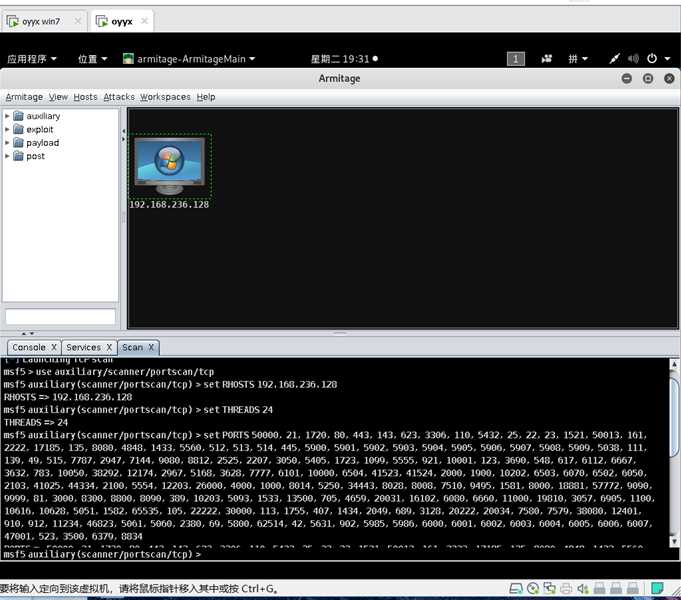The height and width of the screenshot is (600, 681).
Task: Open the View menu
Action: (x=58, y=97)
